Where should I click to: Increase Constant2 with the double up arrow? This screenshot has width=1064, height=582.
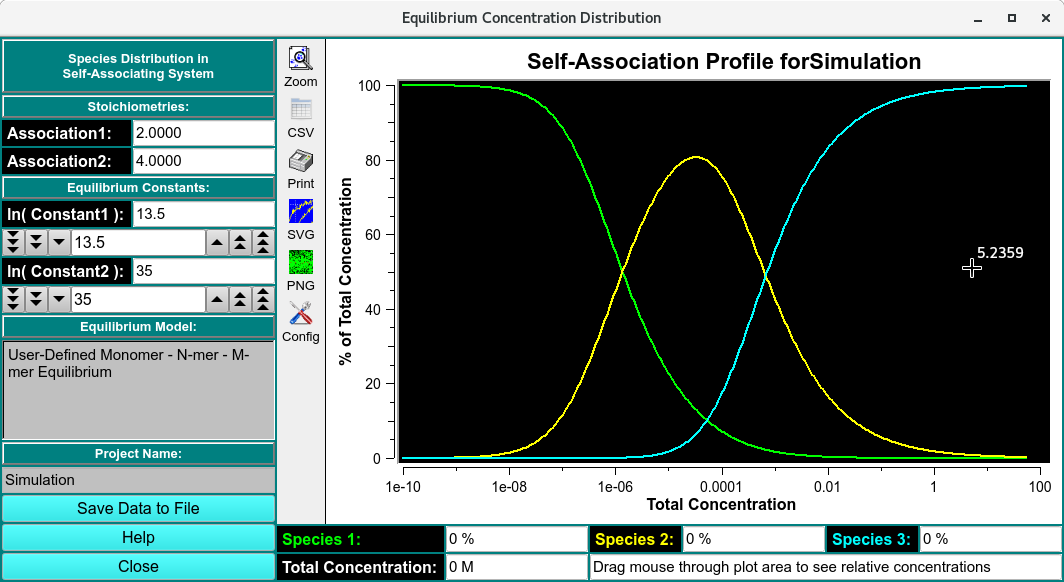[239, 300]
